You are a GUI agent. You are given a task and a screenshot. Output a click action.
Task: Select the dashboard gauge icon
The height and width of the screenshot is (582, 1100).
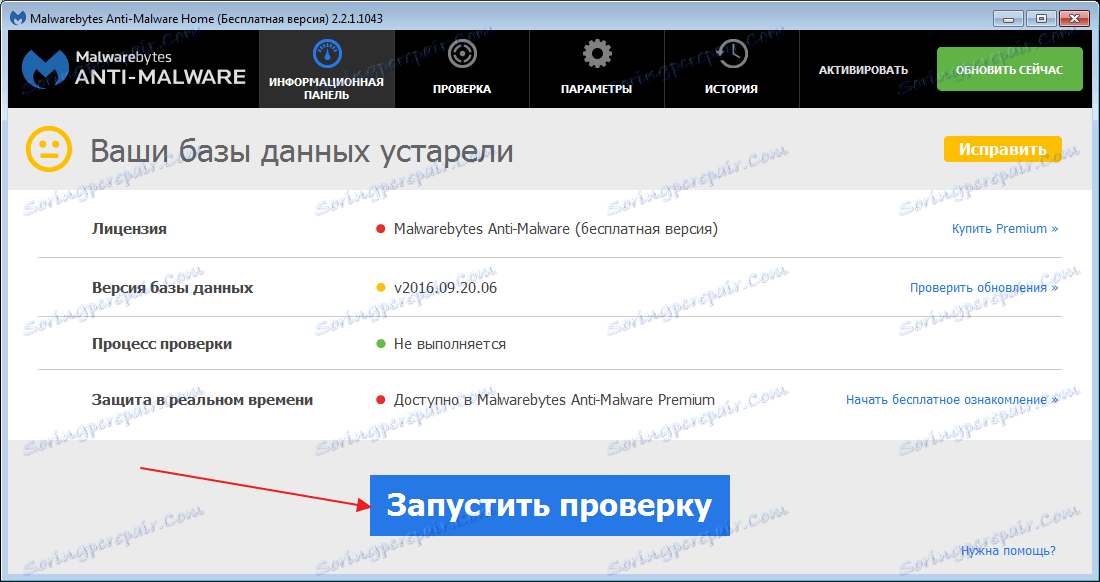pos(326,52)
